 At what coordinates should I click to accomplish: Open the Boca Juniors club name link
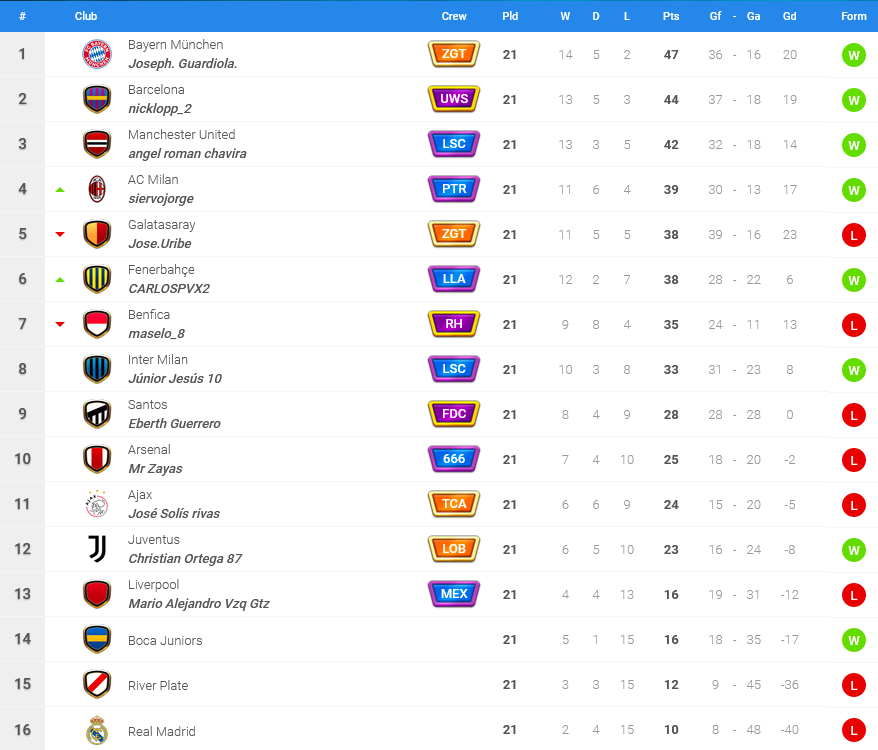(x=165, y=640)
